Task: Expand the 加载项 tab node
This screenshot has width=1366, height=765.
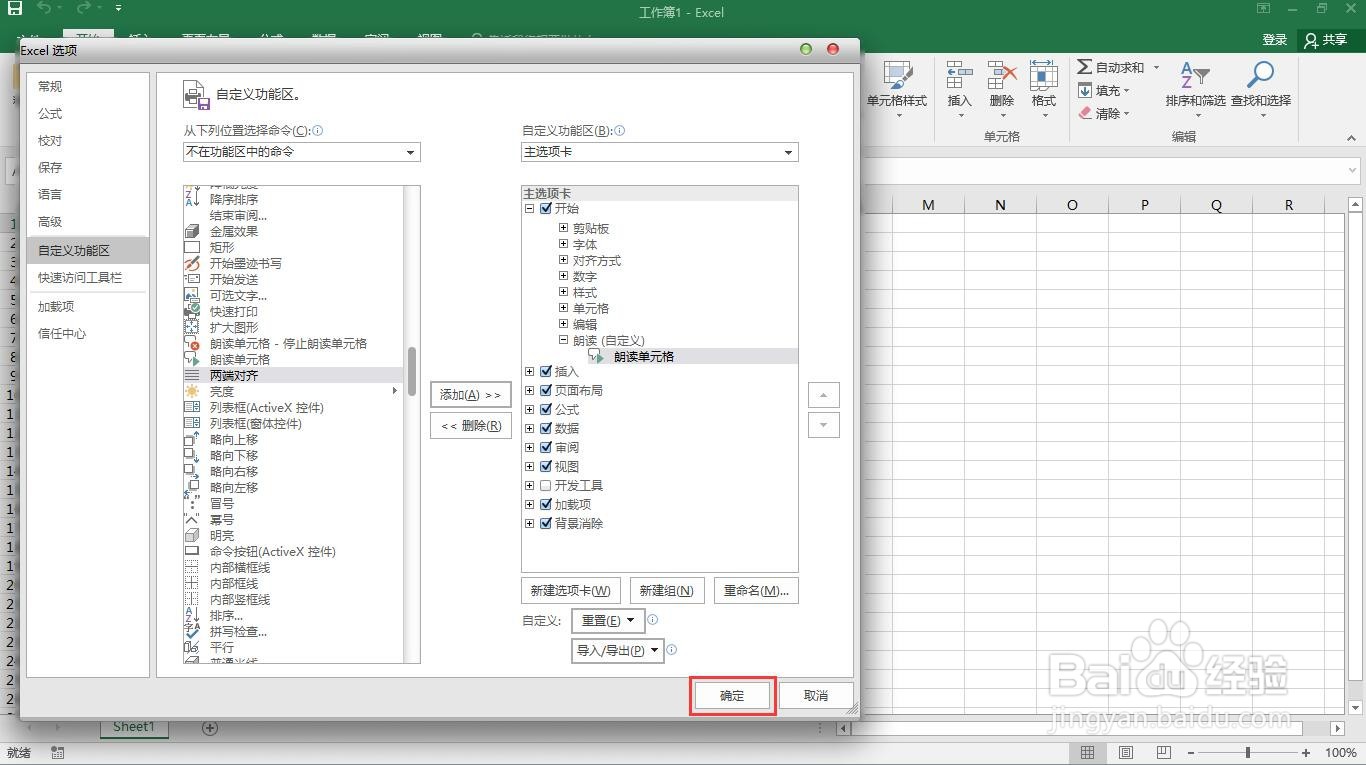Action: 530,505
